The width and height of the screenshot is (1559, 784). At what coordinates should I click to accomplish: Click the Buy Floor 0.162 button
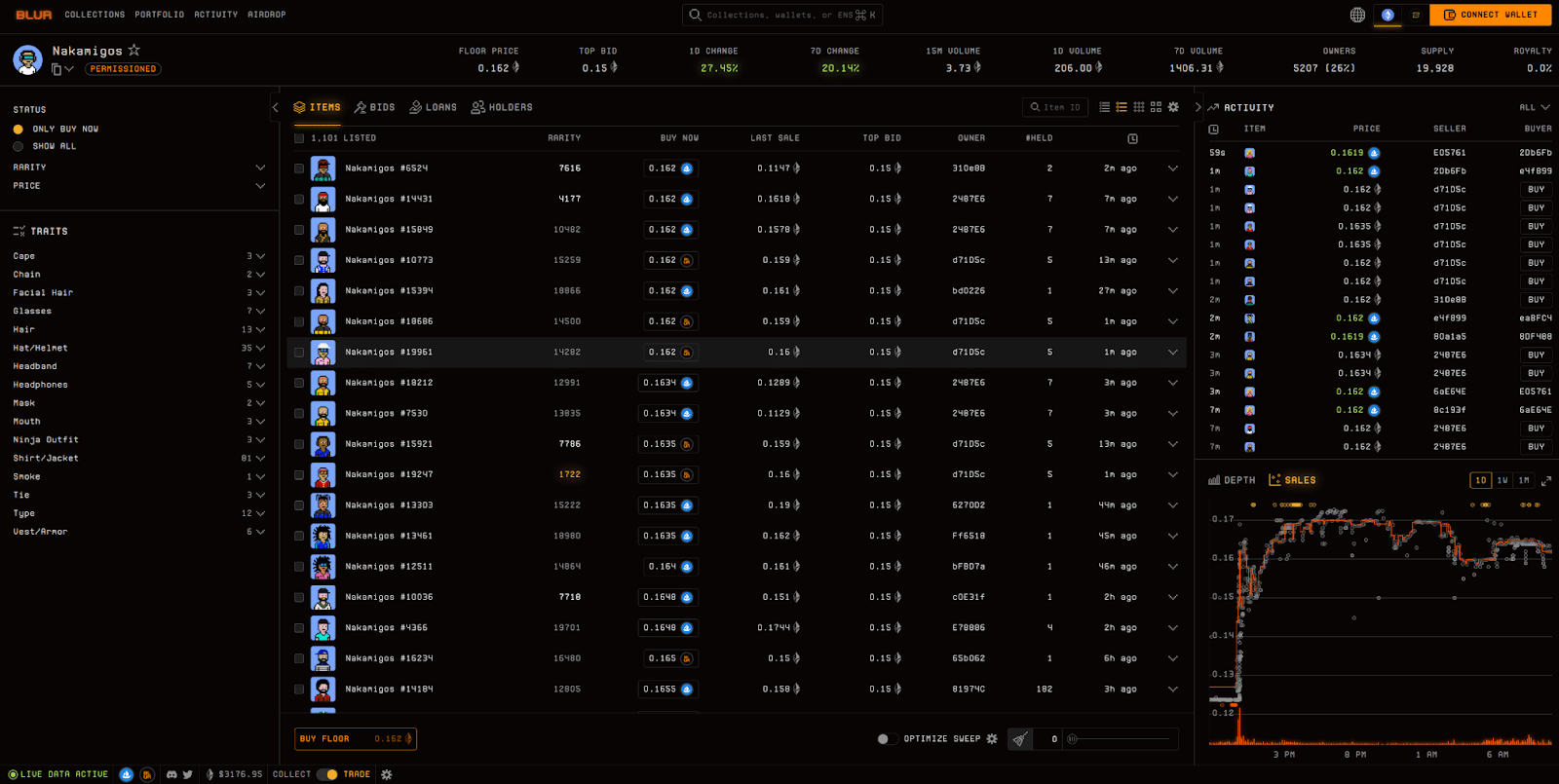(356, 739)
